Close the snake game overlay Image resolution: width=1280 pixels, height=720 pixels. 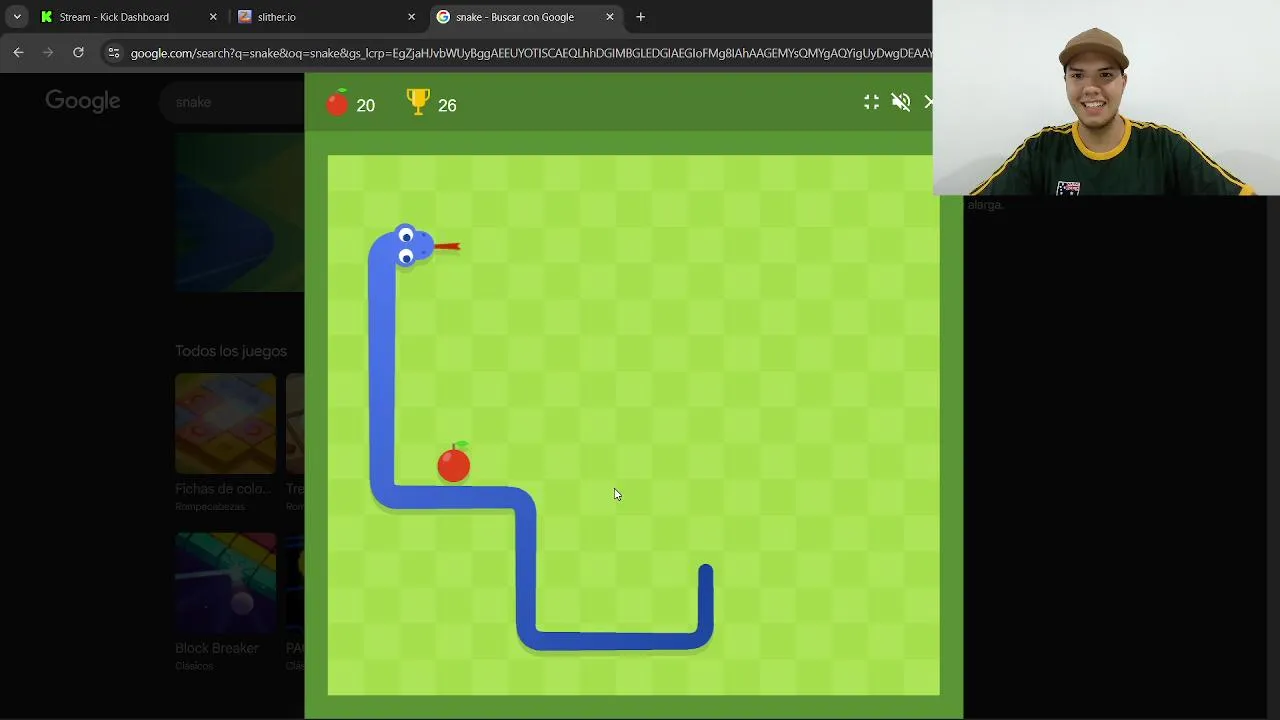coord(928,102)
